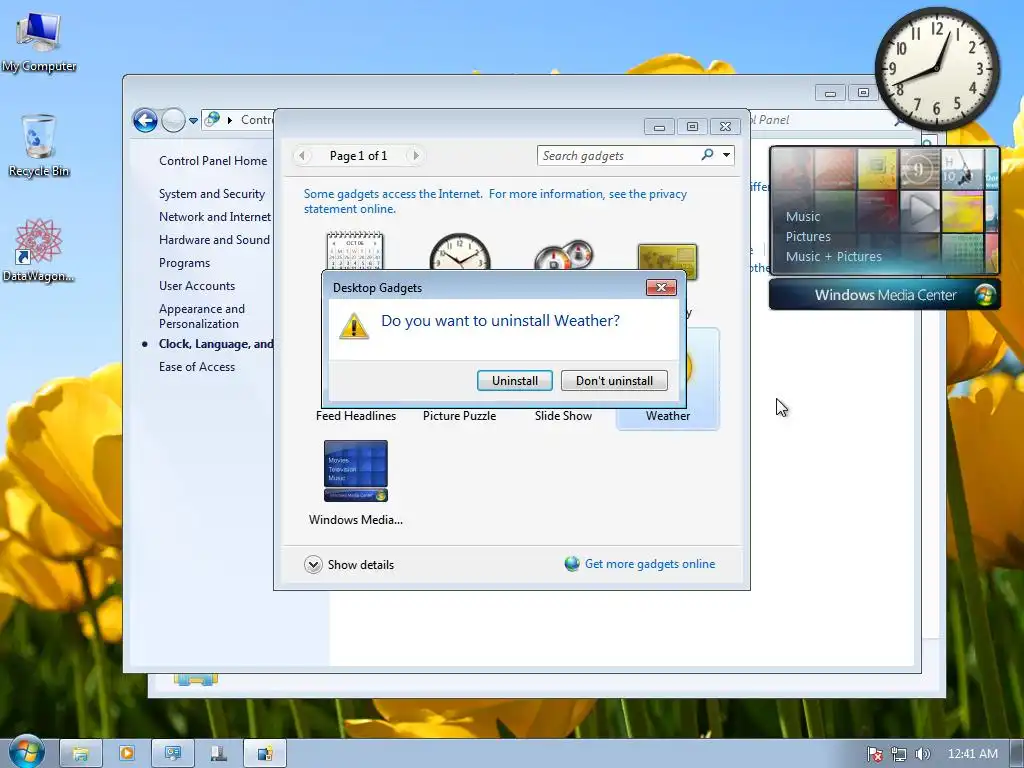Select the Slide Show gadget label
Screen dimensions: 1024x768
pyautogui.click(x=563, y=416)
